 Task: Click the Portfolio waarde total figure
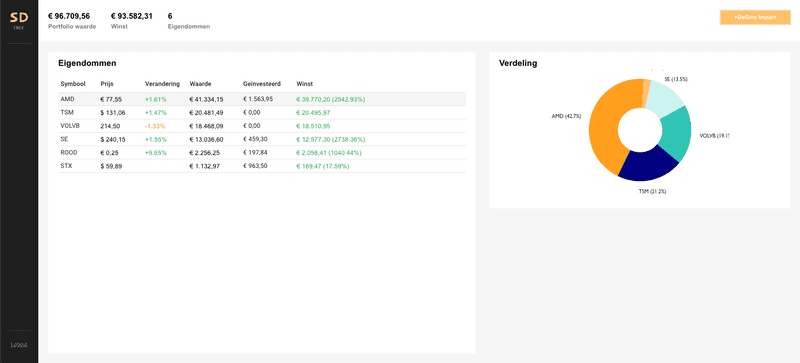(69, 16)
